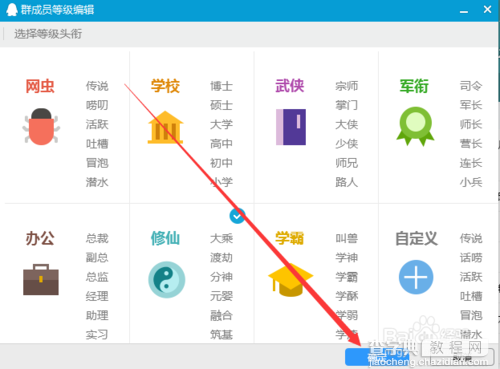Pick the 武侠 purple book icon
The height and width of the screenshot is (369, 500).
[x=291, y=127]
